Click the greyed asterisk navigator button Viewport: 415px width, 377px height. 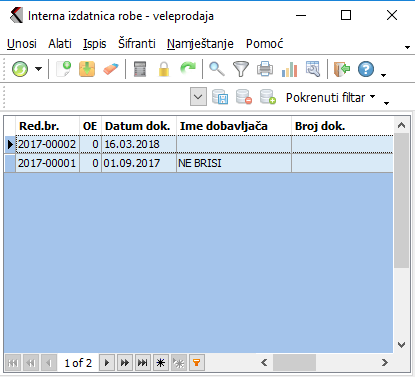pos(179,363)
